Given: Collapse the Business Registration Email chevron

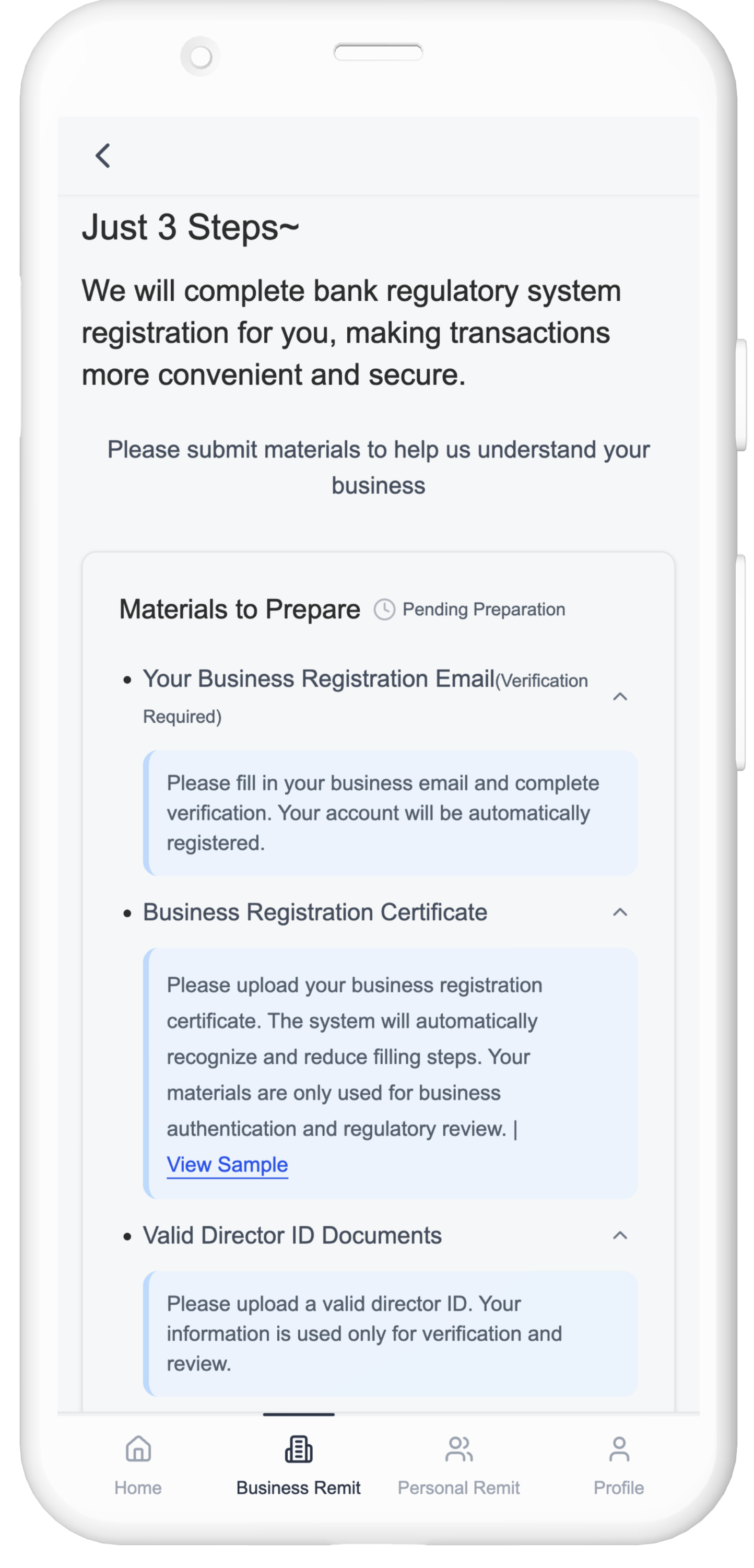Looking at the screenshot, I should tap(619, 696).
